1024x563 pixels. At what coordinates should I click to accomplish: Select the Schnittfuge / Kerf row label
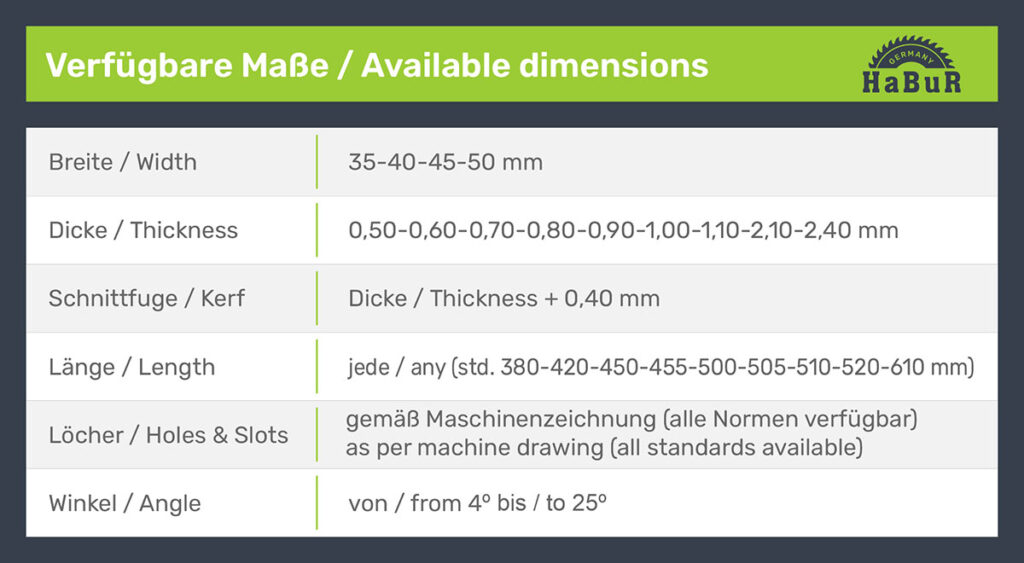tap(146, 298)
